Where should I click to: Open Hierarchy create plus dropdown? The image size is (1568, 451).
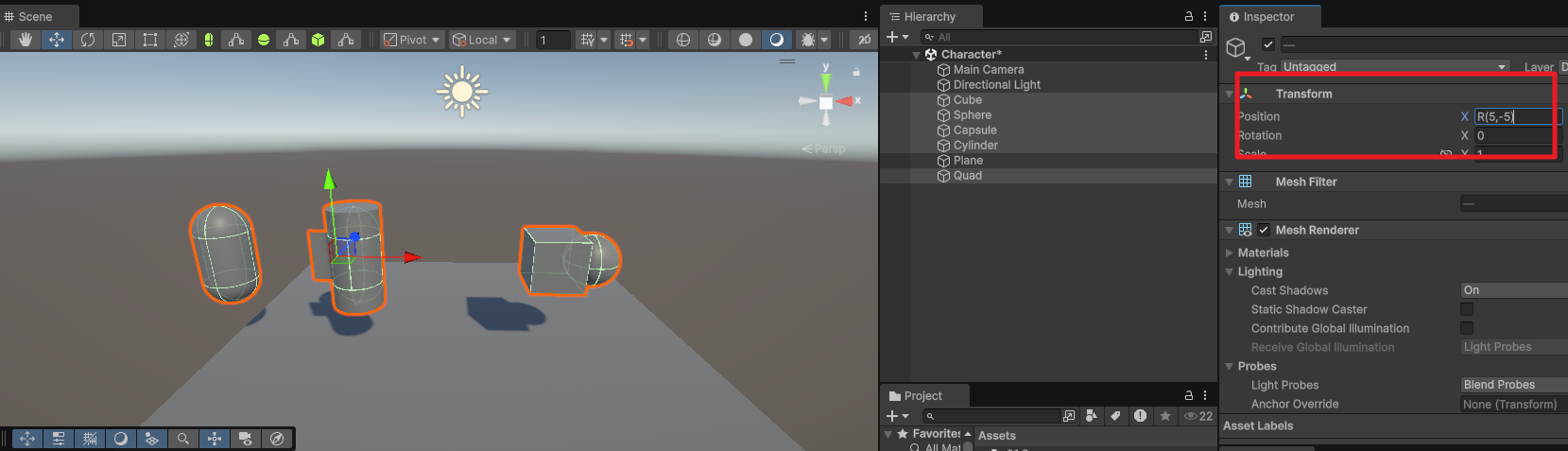coord(897,37)
